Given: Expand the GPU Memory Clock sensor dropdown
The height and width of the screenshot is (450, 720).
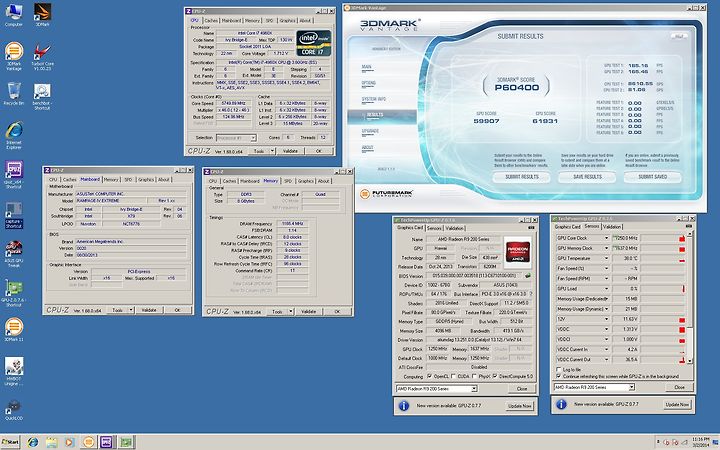Looking at the screenshot, I should pyautogui.click(x=606, y=248).
